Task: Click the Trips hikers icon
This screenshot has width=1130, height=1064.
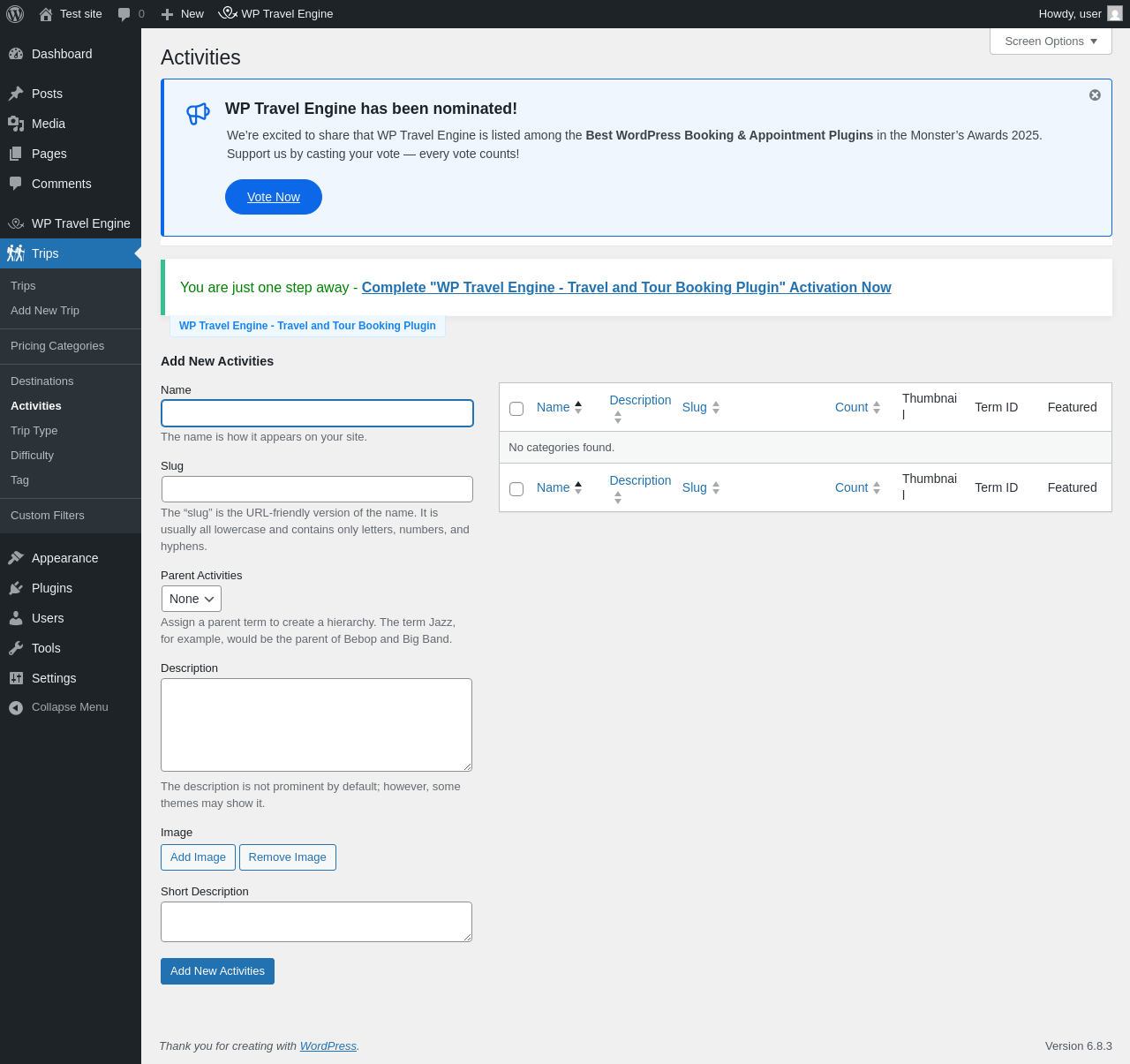Action: [16, 253]
